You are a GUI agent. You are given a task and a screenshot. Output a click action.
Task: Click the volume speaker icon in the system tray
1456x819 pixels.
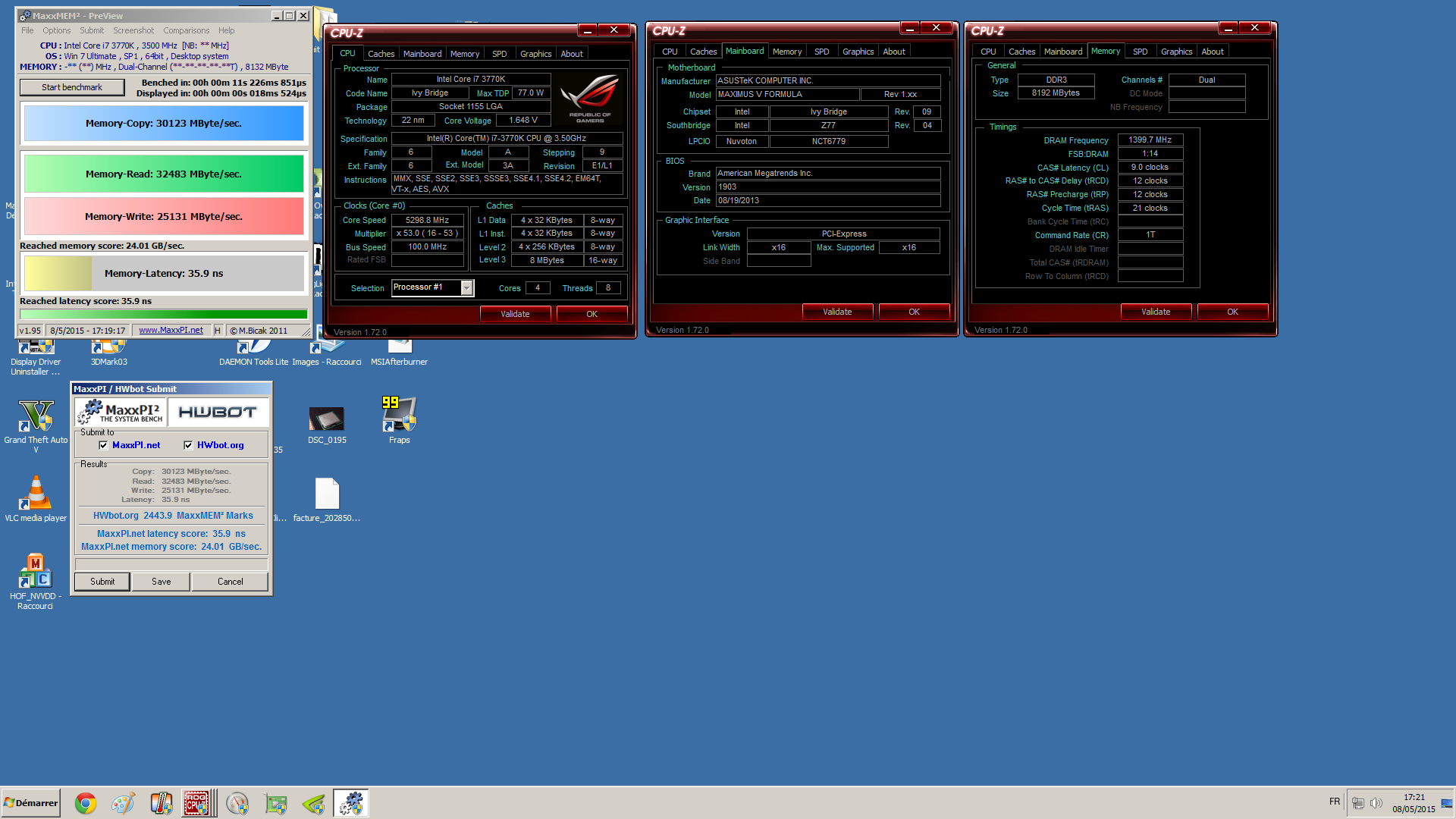[1376, 803]
